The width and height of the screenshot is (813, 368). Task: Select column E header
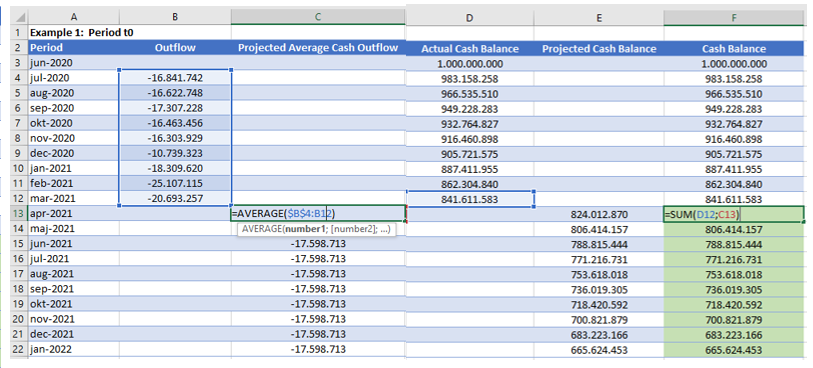[598, 18]
